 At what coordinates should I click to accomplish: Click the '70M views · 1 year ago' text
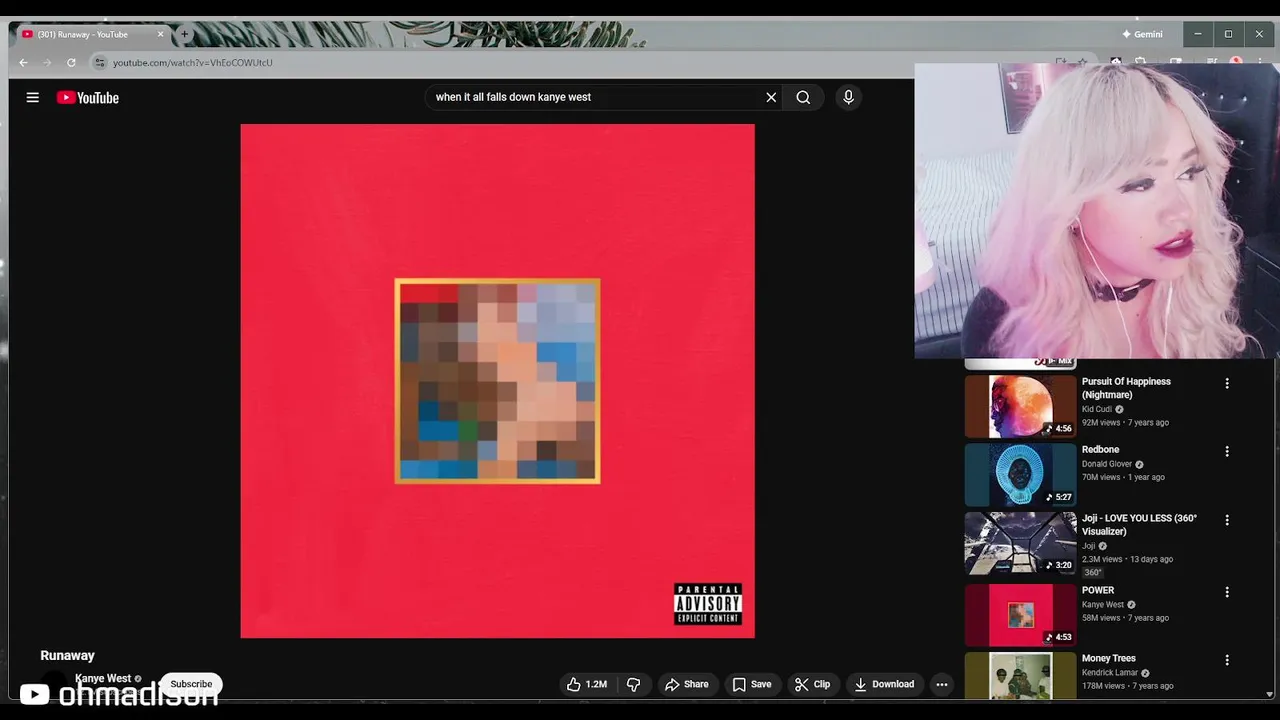click(x=1123, y=477)
